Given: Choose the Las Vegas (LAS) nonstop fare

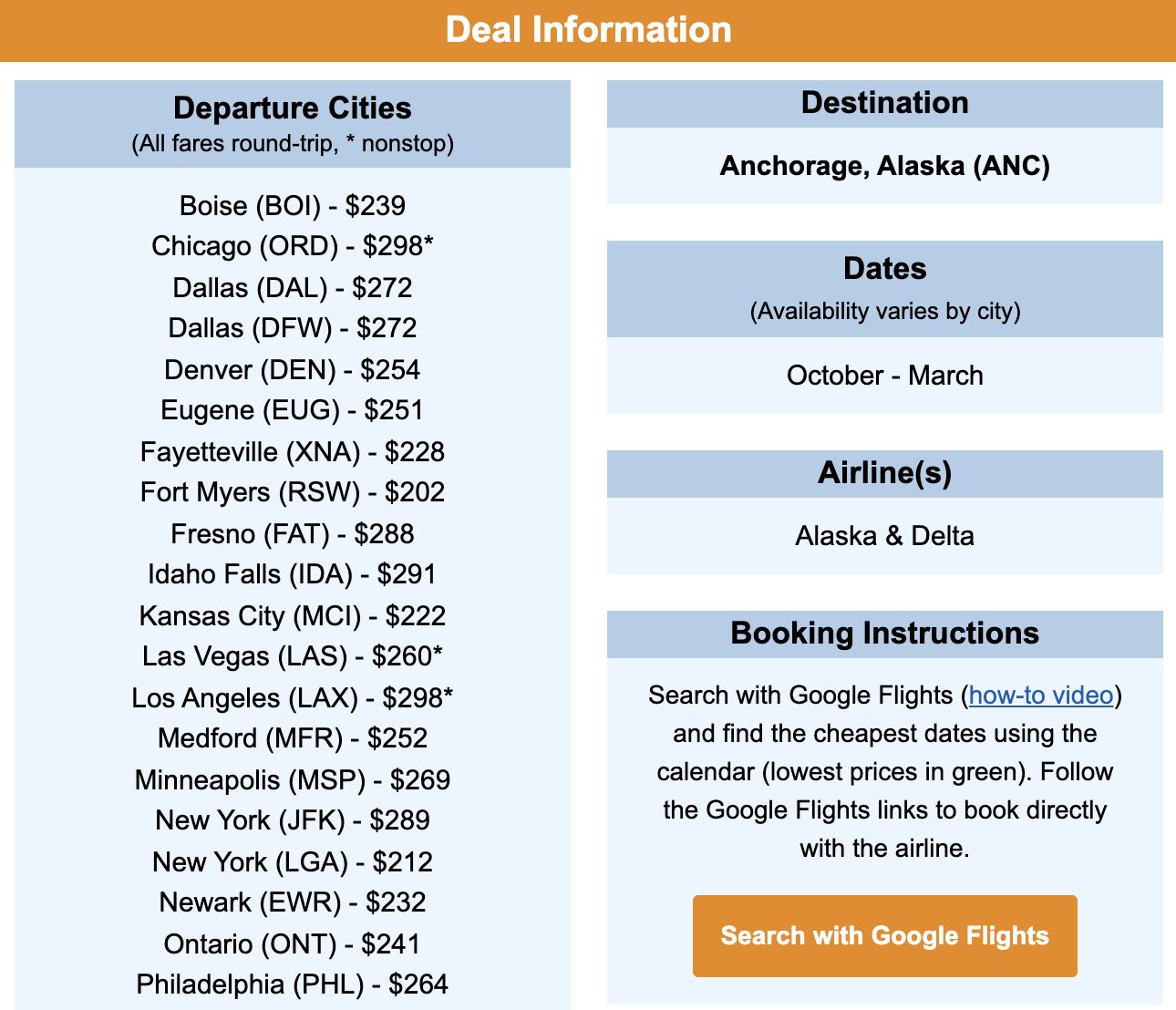Looking at the screenshot, I should 292,655.
